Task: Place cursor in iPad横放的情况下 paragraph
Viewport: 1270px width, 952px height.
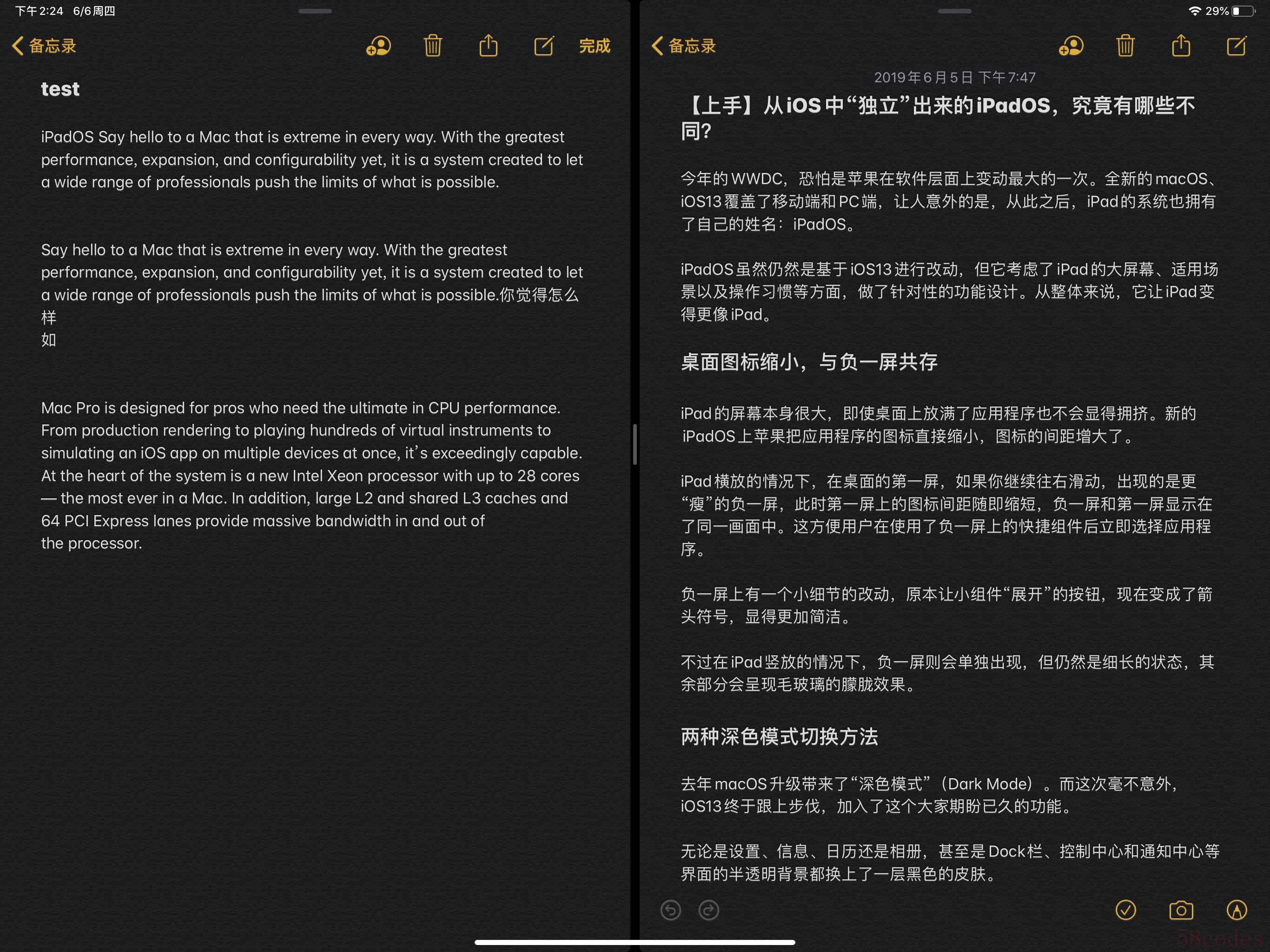Action: tap(946, 515)
